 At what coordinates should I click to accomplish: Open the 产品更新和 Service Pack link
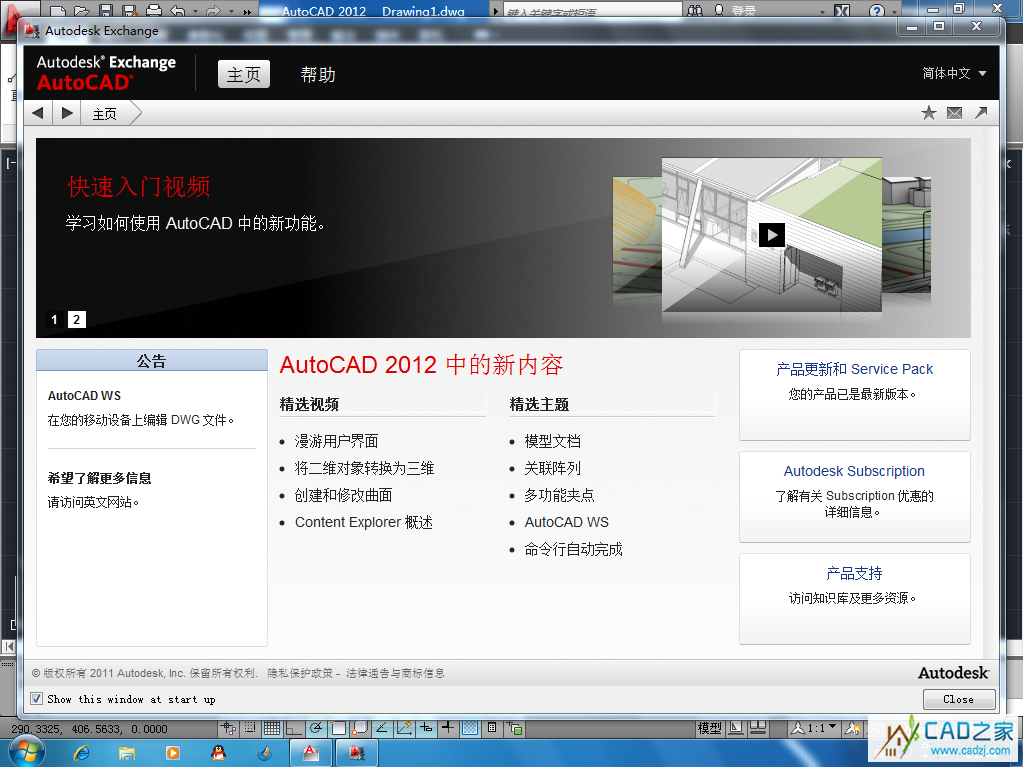pos(854,369)
